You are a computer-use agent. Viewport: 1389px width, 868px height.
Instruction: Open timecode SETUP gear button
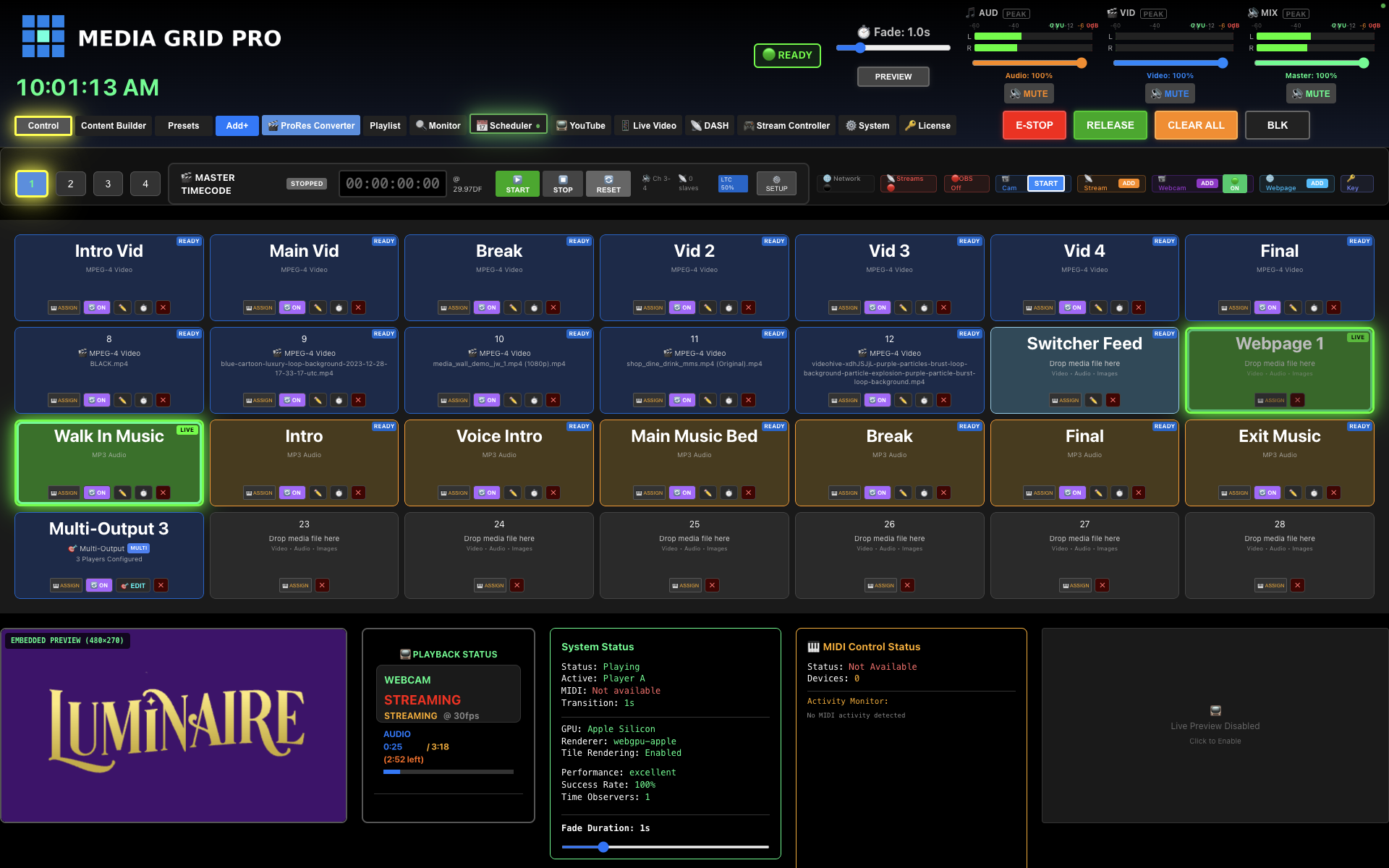776,184
